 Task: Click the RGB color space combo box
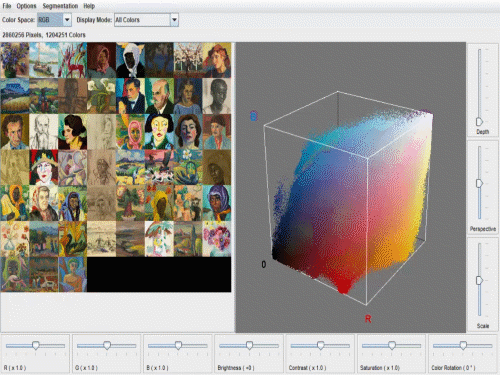54,20
